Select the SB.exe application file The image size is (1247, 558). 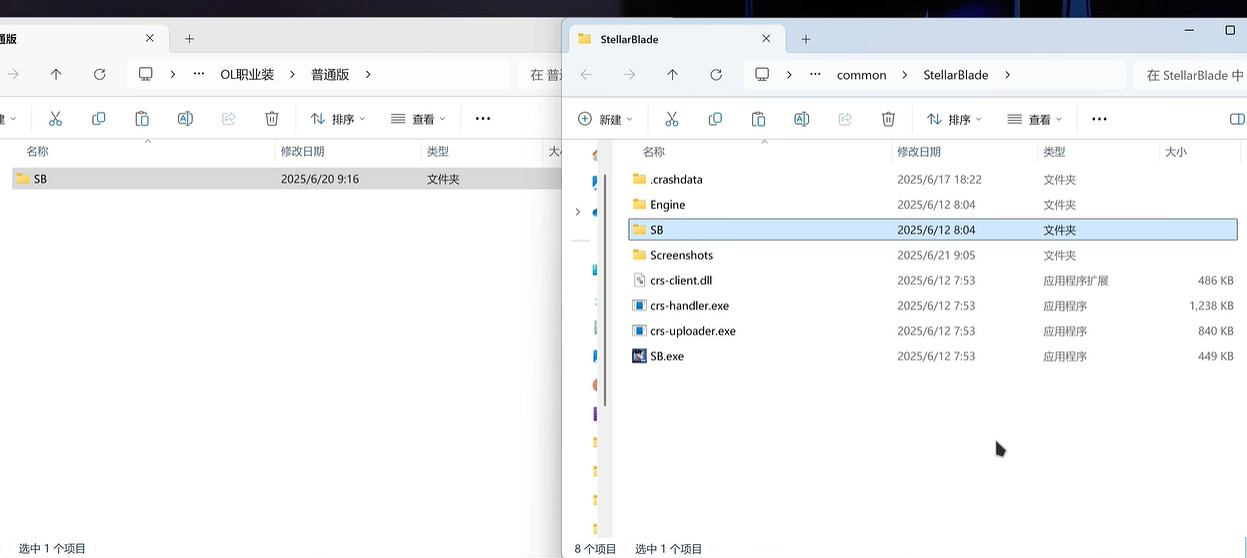tap(667, 356)
